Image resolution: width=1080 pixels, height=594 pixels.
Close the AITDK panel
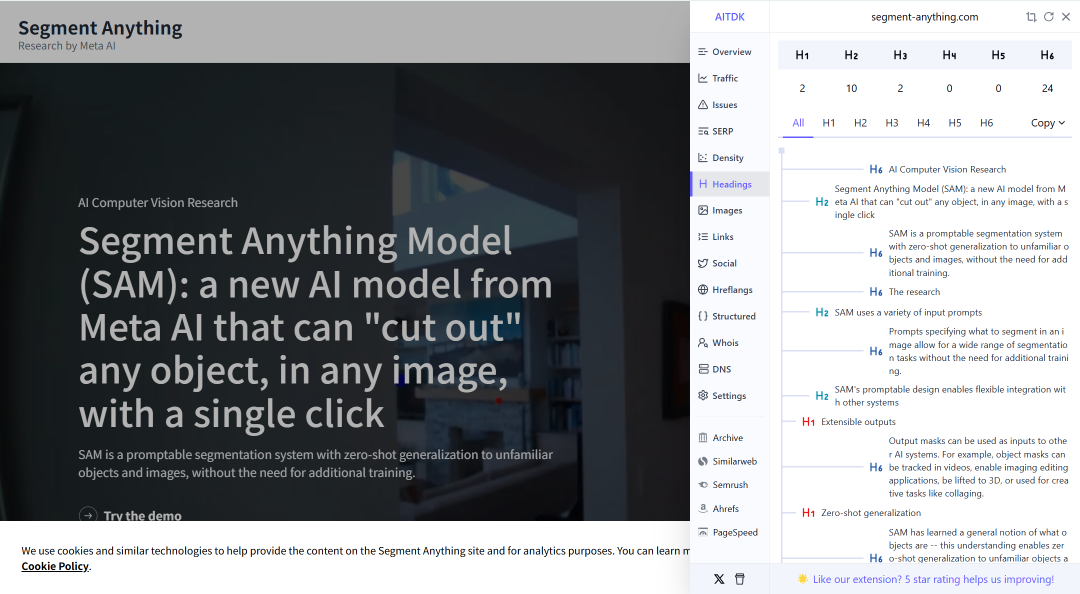(x=1066, y=17)
